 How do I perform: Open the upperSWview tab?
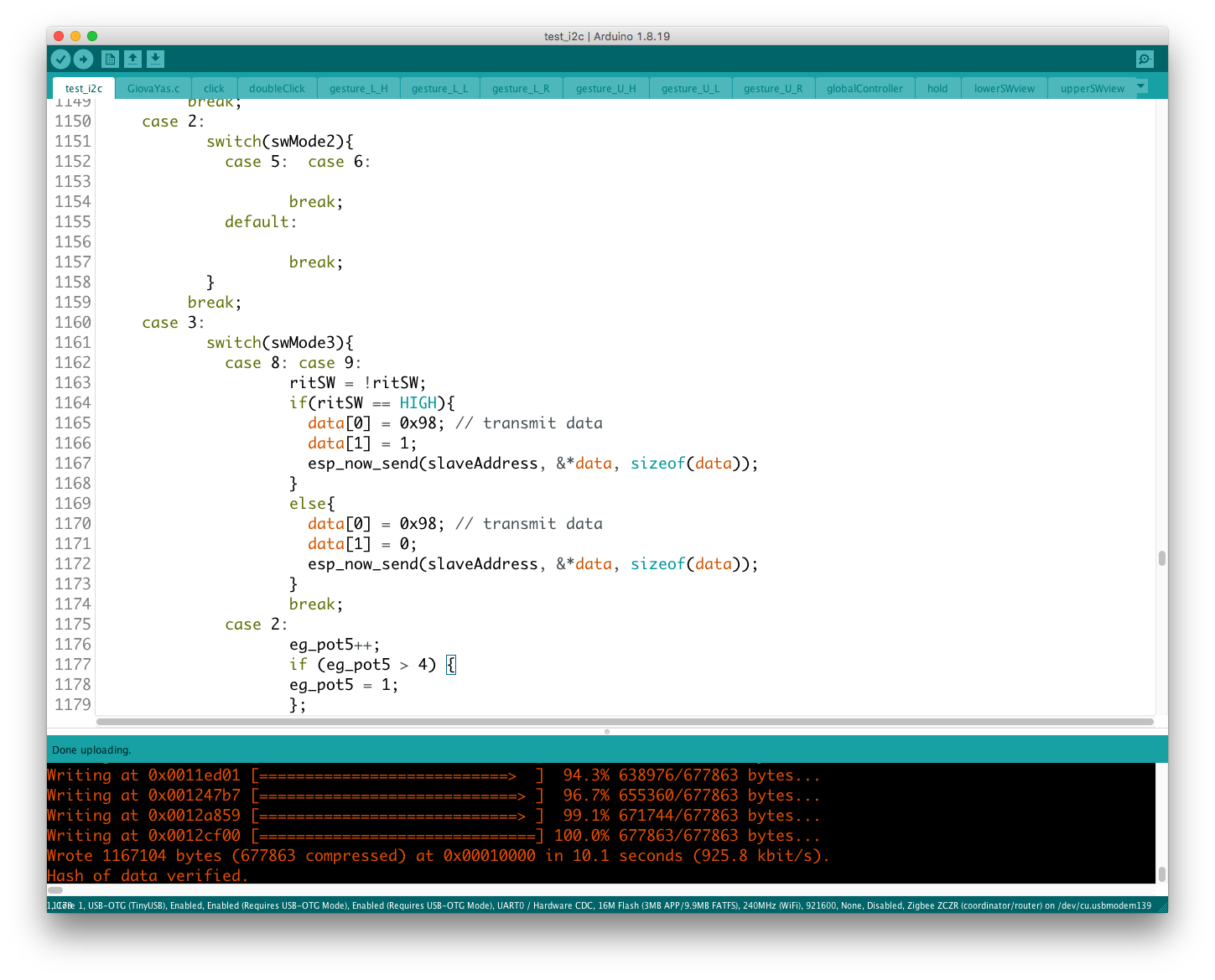(x=1092, y=89)
